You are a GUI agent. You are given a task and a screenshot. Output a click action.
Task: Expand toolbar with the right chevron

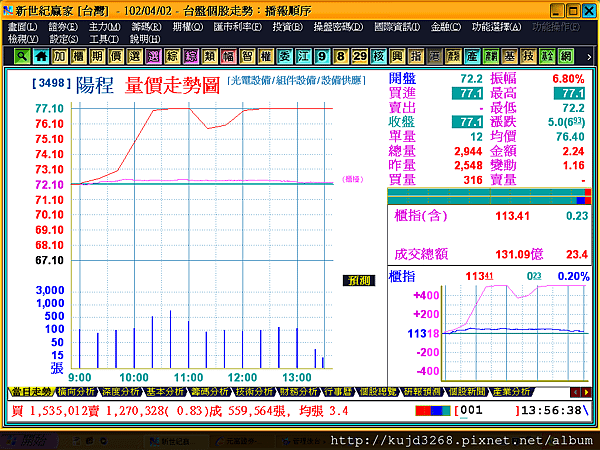(589, 57)
